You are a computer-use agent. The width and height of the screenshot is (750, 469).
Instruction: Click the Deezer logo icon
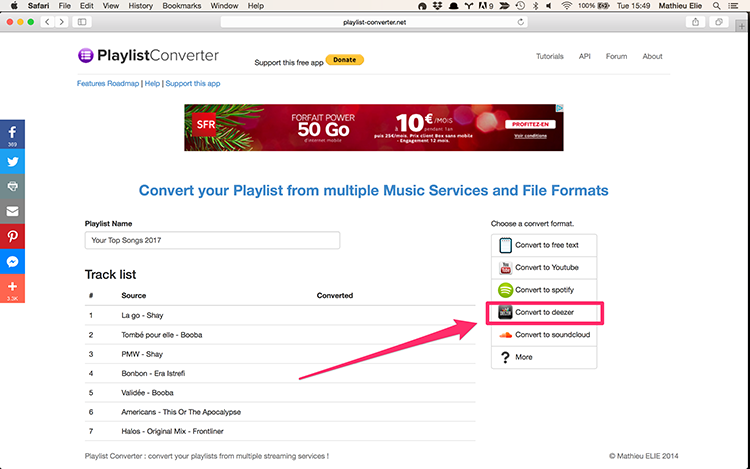[x=505, y=312]
